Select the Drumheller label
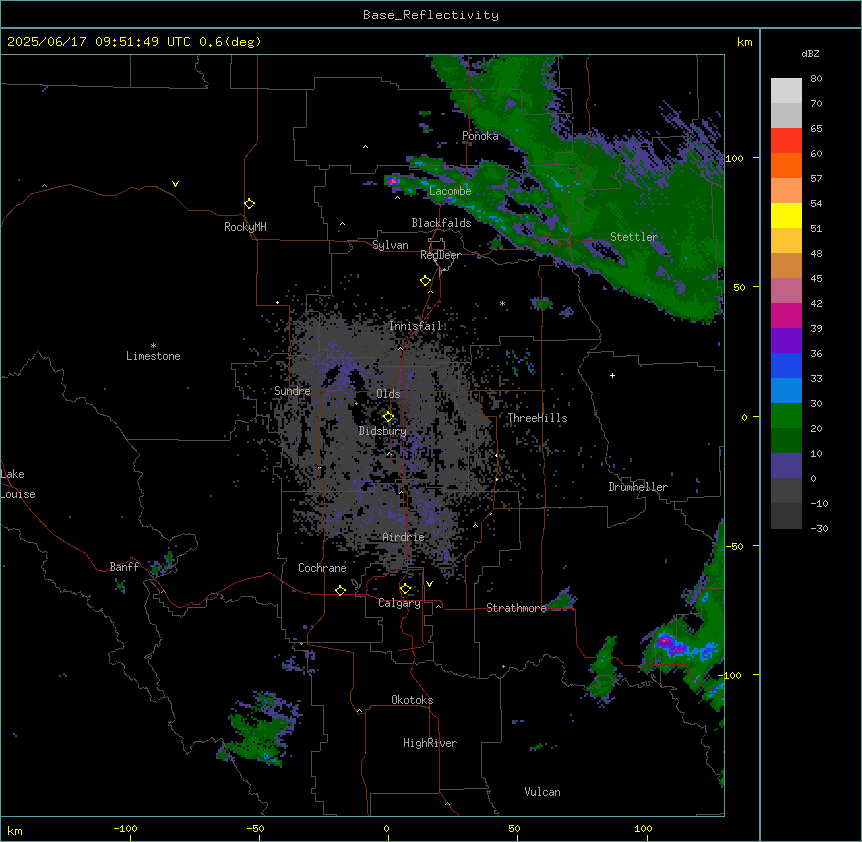862x842 pixels. 638,487
